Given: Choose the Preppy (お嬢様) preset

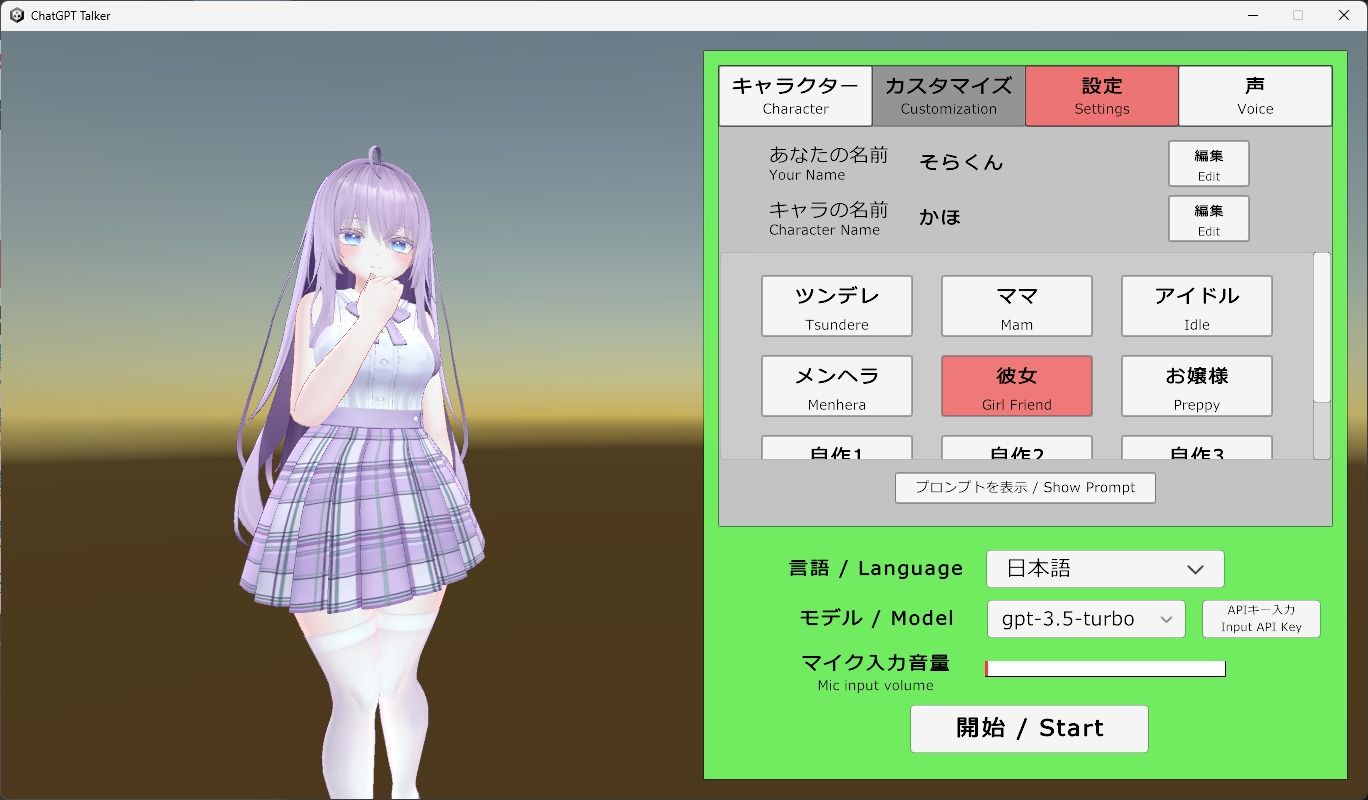Looking at the screenshot, I should coord(1196,386).
